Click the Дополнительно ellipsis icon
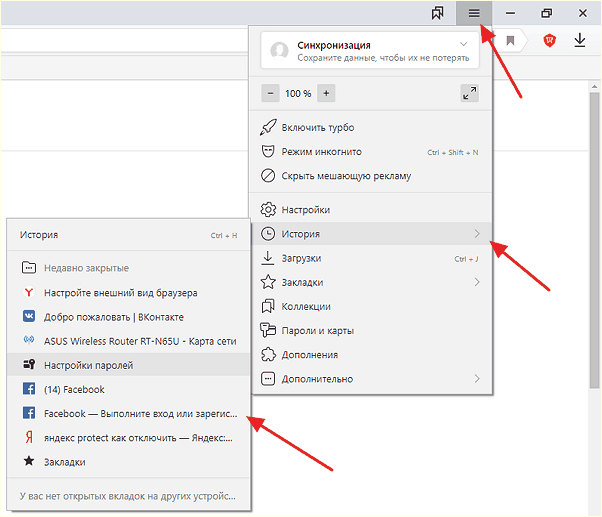The width and height of the screenshot is (602, 517). point(268,379)
